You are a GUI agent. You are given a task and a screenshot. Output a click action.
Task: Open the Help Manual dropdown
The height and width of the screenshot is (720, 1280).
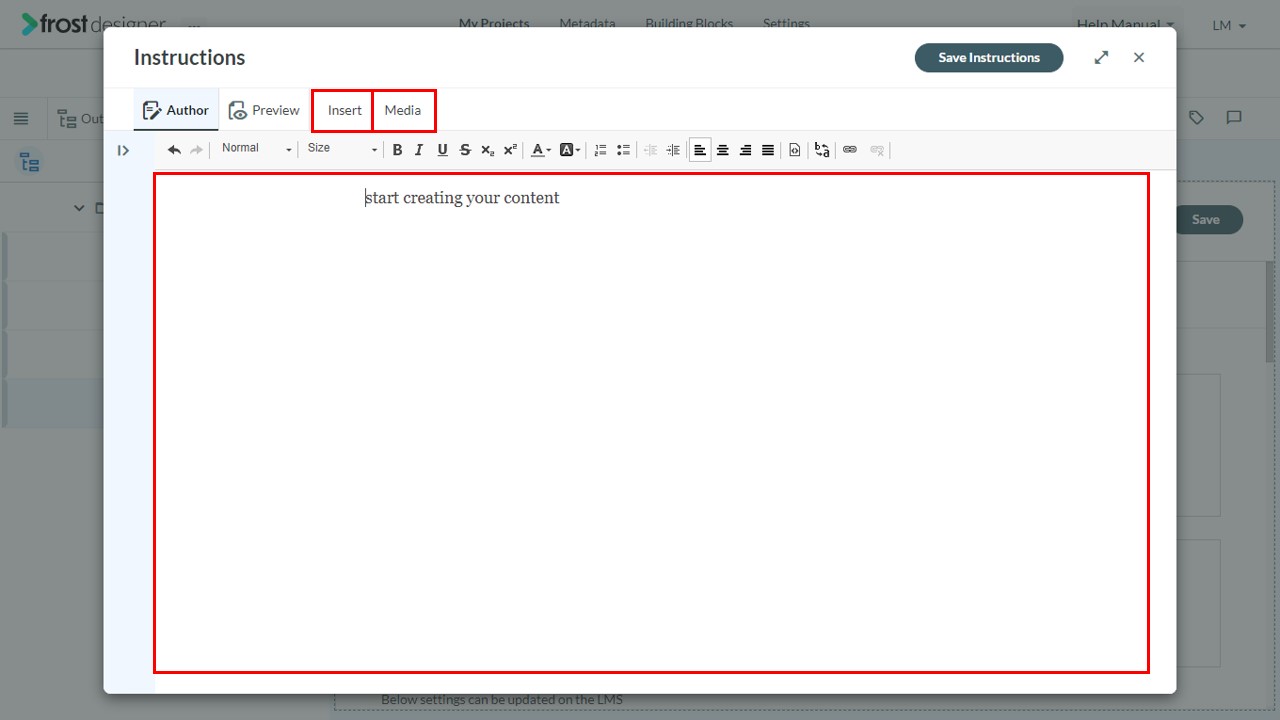[x=1125, y=25]
